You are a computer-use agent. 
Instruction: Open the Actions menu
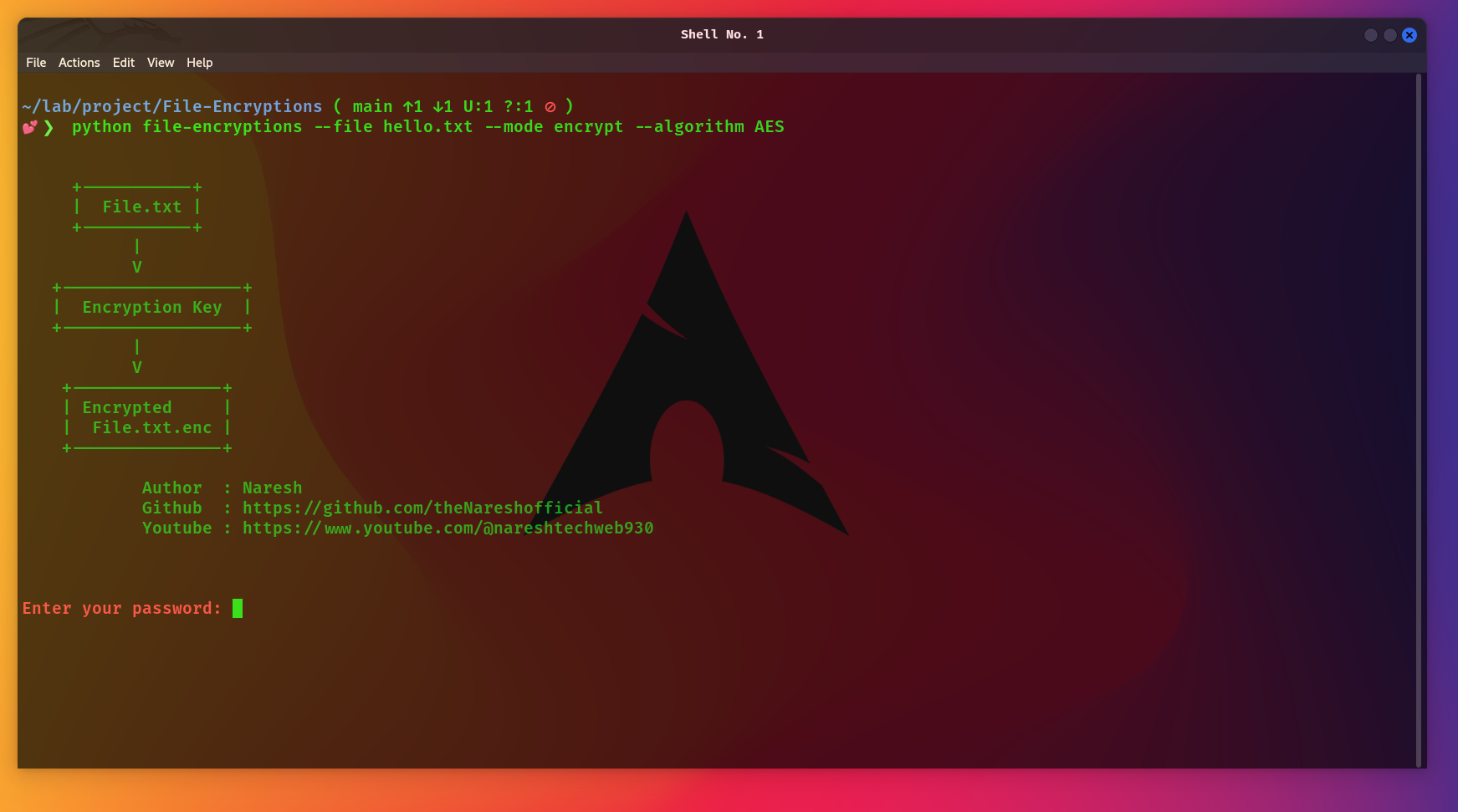(79, 63)
